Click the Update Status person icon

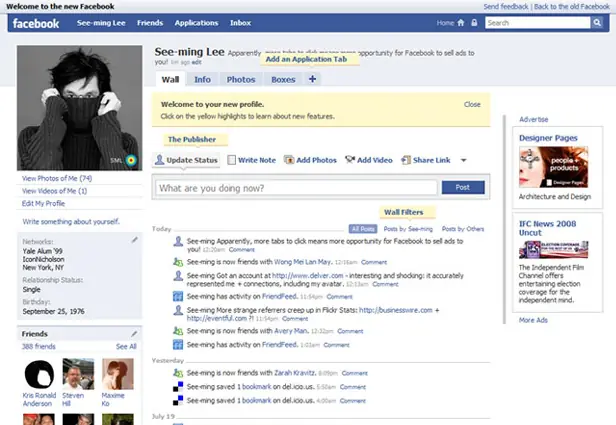click(x=159, y=160)
